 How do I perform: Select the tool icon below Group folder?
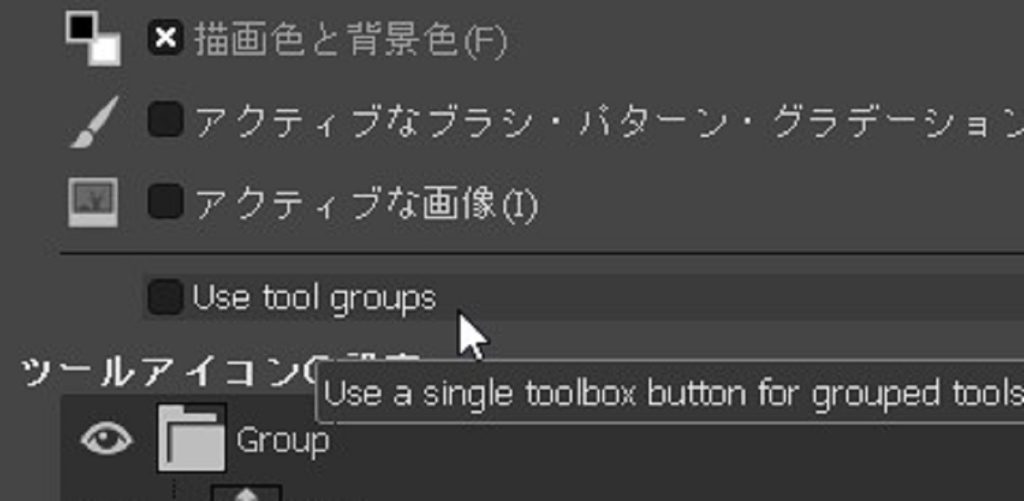(x=245, y=492)
